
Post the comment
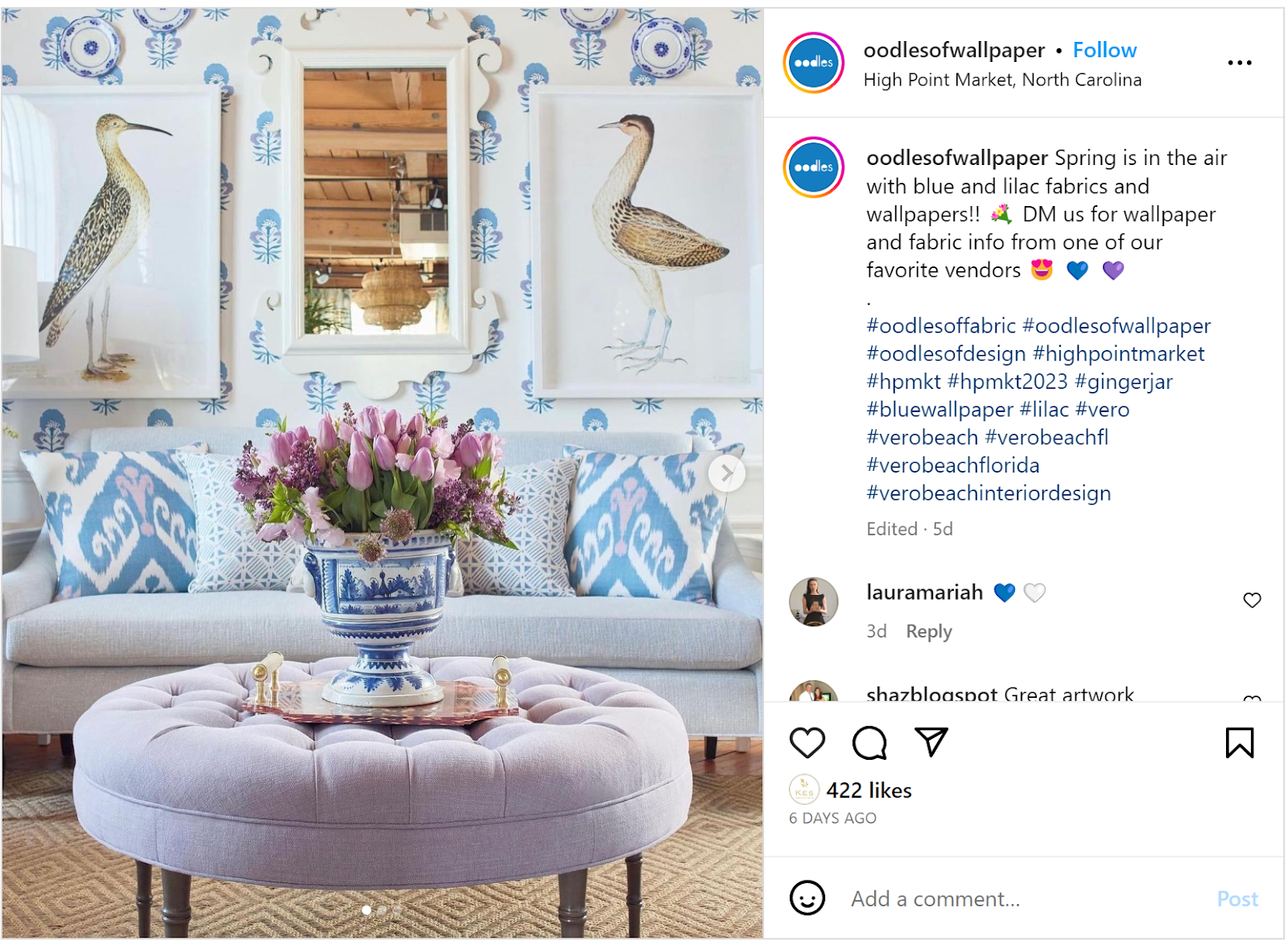click(x=1237, y=898)
